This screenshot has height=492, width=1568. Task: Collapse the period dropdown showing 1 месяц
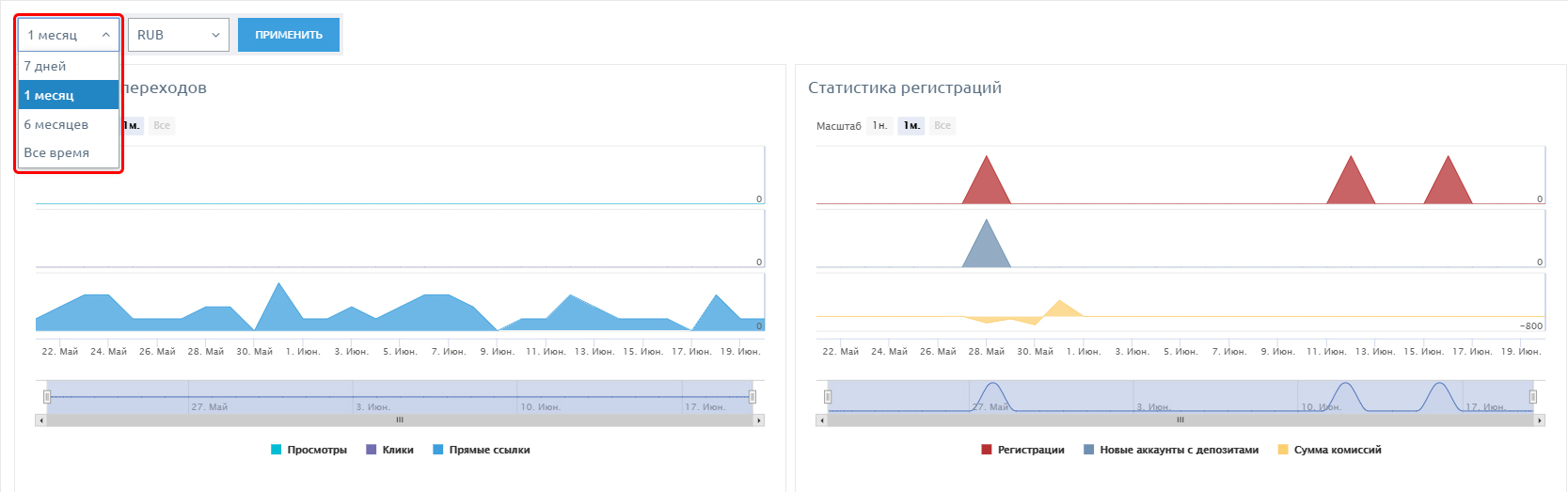[69, 35]
